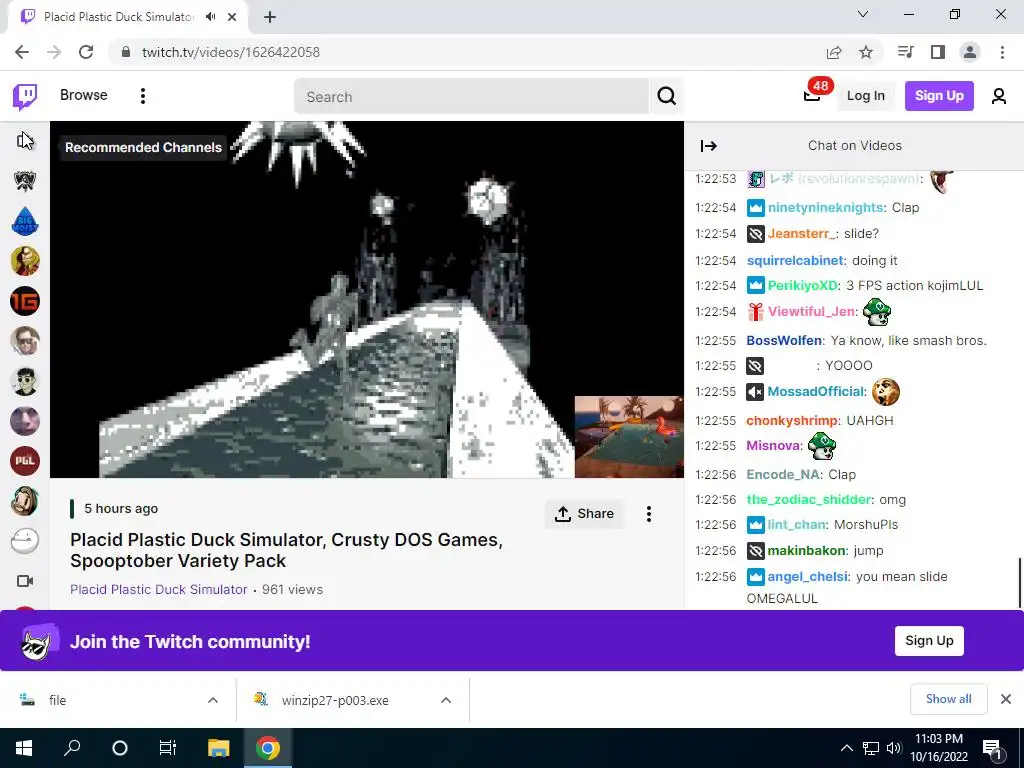Open the PGL channel avatar
The image size is (1024, 768).
coord(25,461)
